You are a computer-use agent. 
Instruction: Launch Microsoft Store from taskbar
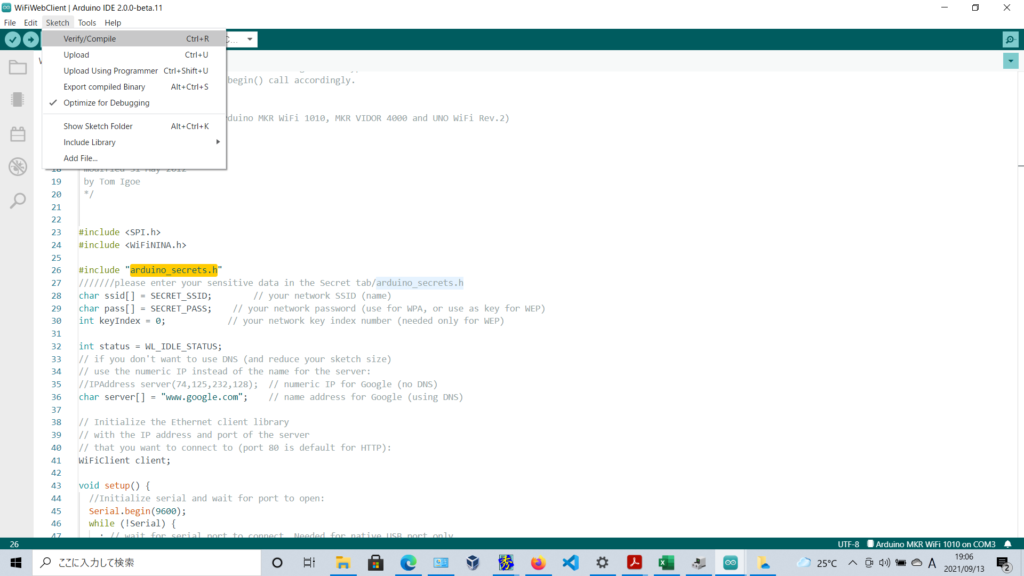point(376,562)
